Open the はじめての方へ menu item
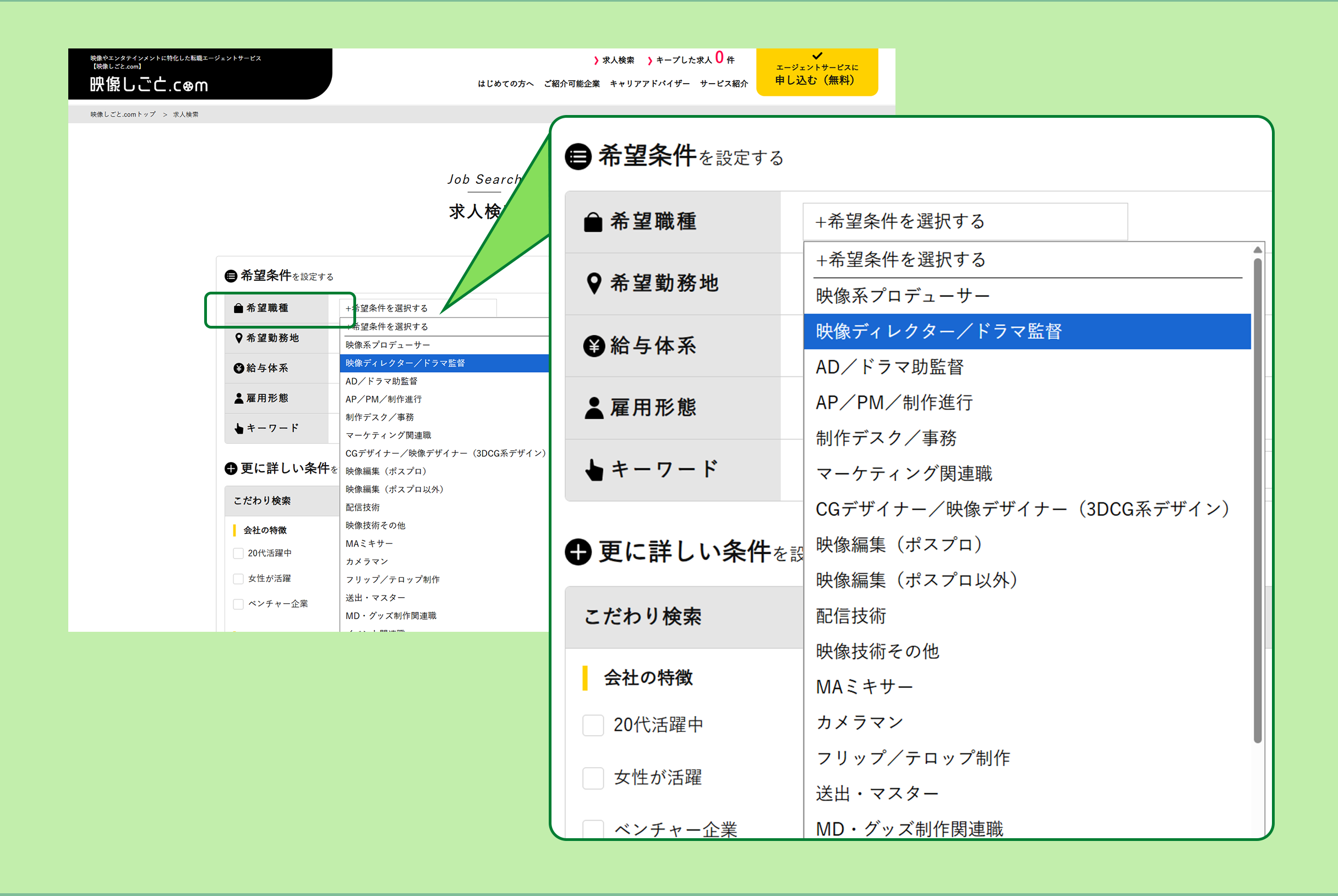The image size is (1338, 896). tap(505, 84)
